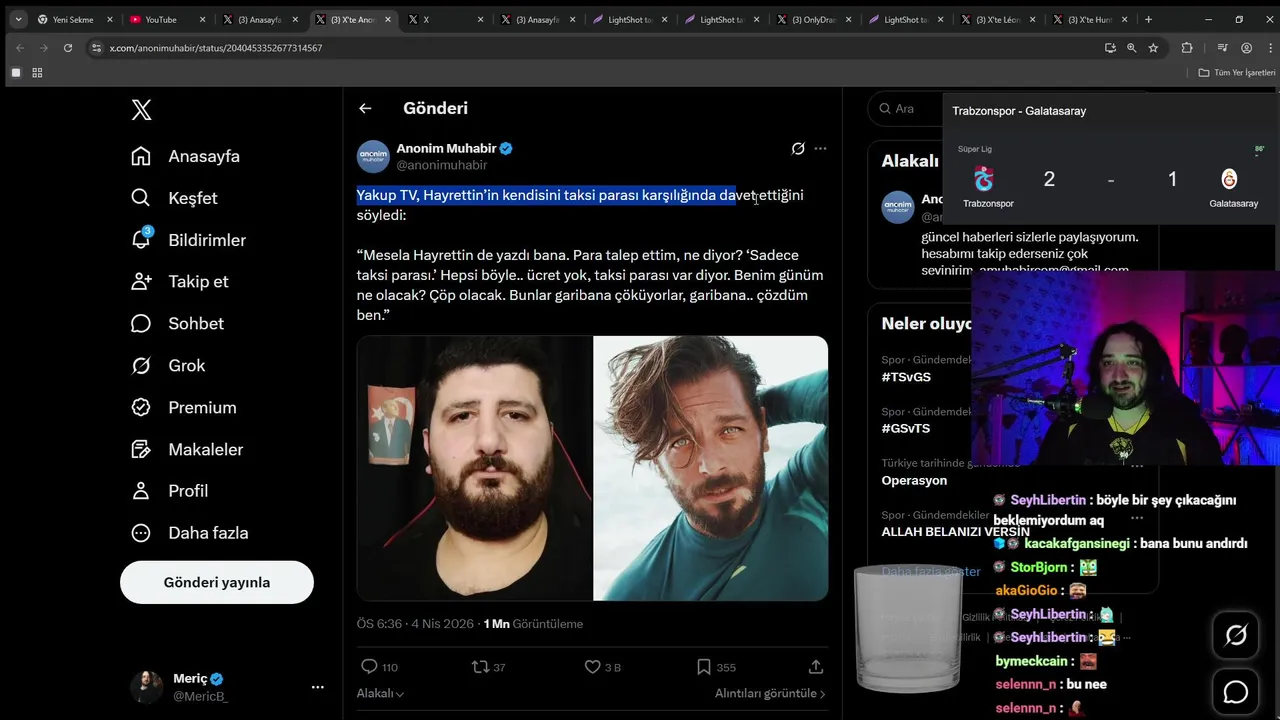Go to Anasayfa in sidebar
This screenshot has height=720, width=1280.
[186, 156]
